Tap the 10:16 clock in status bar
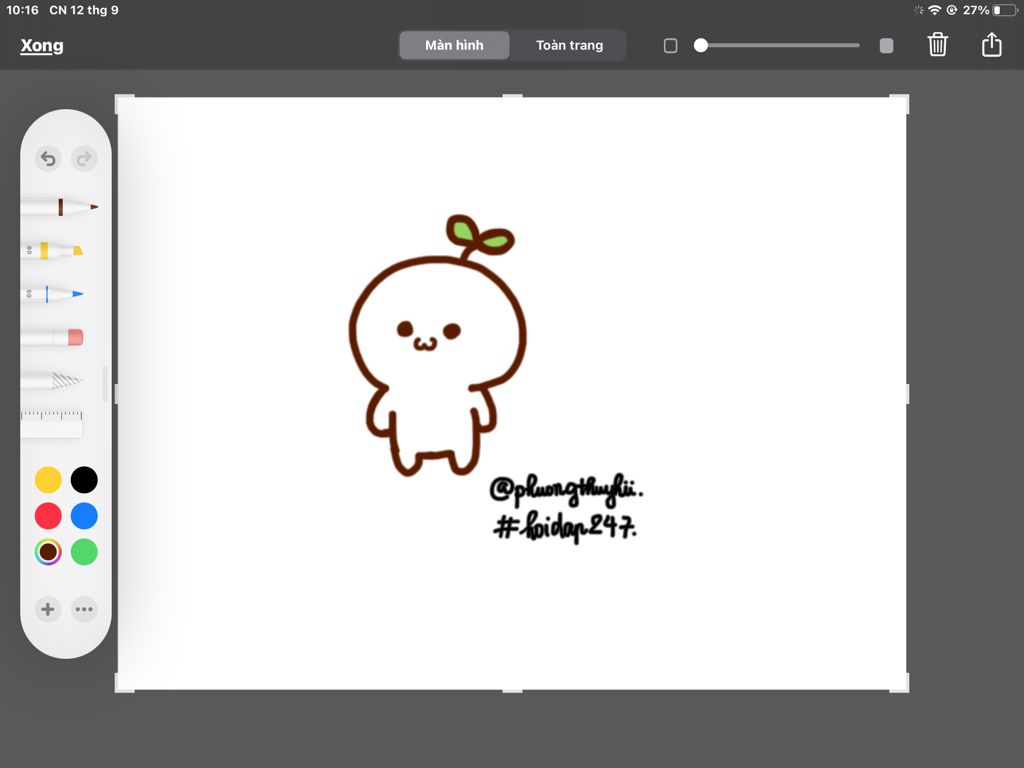The height and width of the screenshot is (768, 1024). point(22,10)
